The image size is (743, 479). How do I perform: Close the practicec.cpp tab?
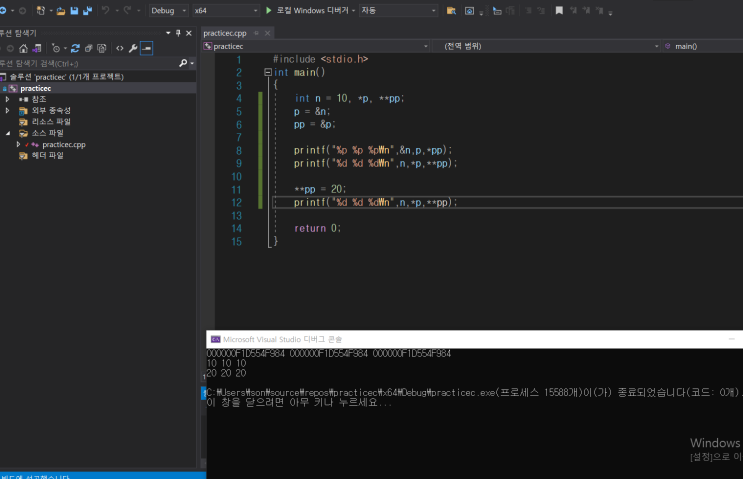click(267, 33)
